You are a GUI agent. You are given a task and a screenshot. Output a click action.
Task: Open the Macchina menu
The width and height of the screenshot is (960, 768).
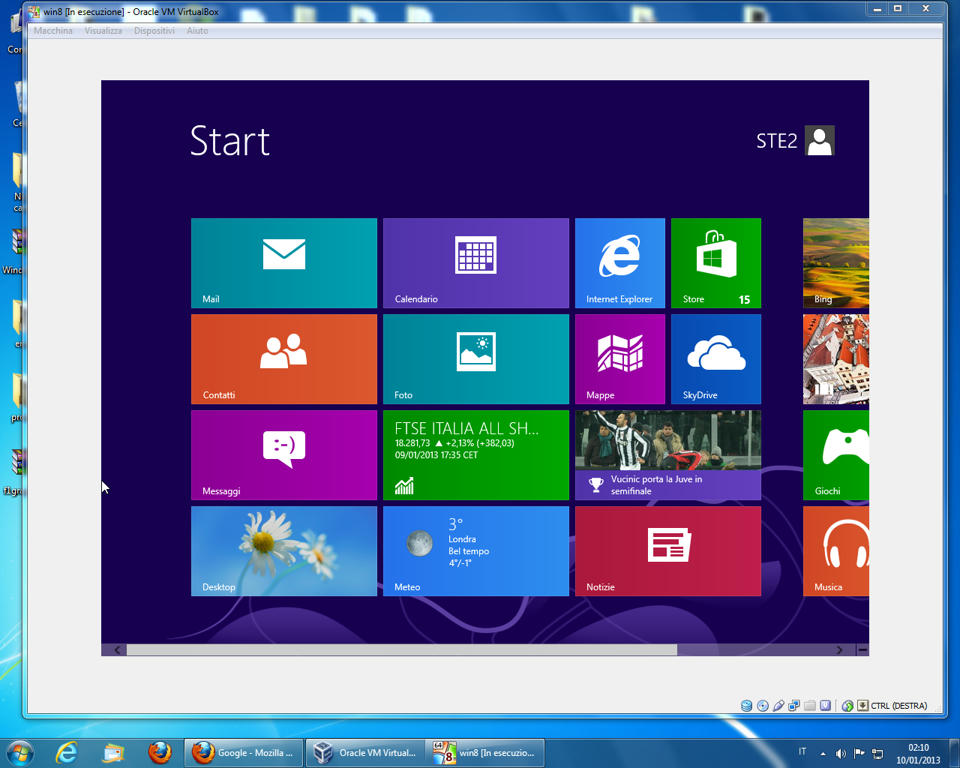pos(53,31)
